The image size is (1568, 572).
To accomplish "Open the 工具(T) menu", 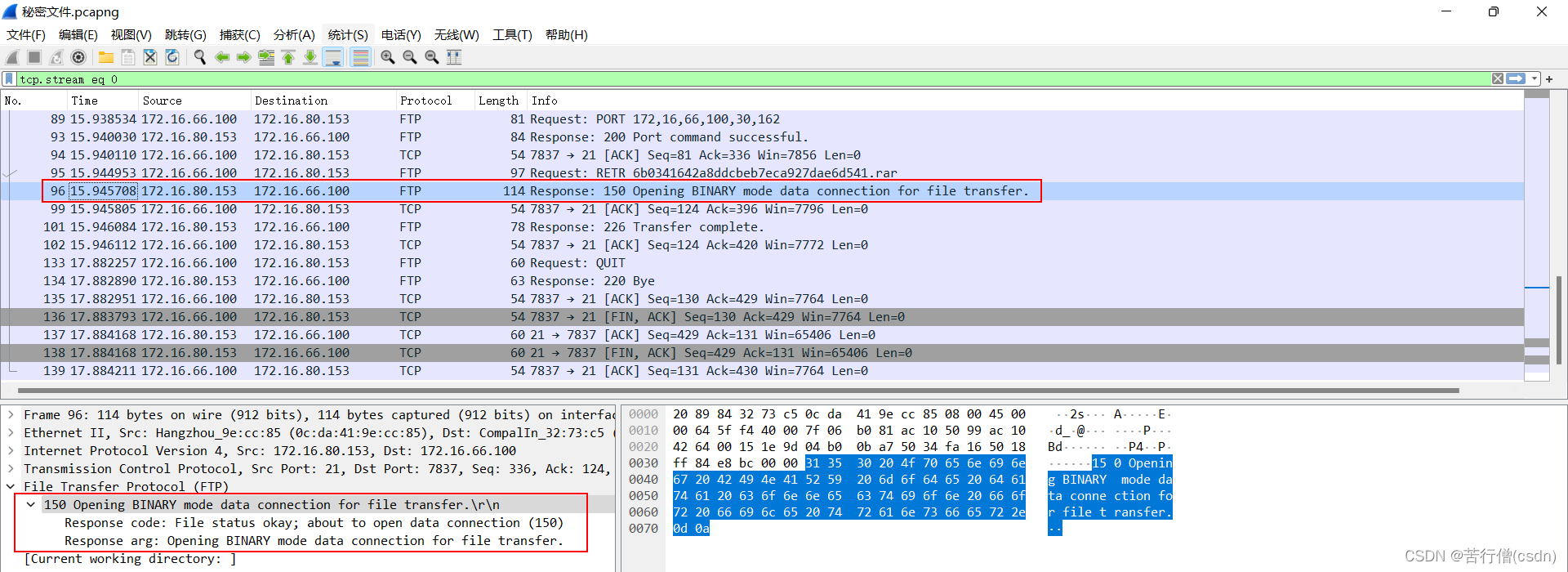I will click(512, 35).
